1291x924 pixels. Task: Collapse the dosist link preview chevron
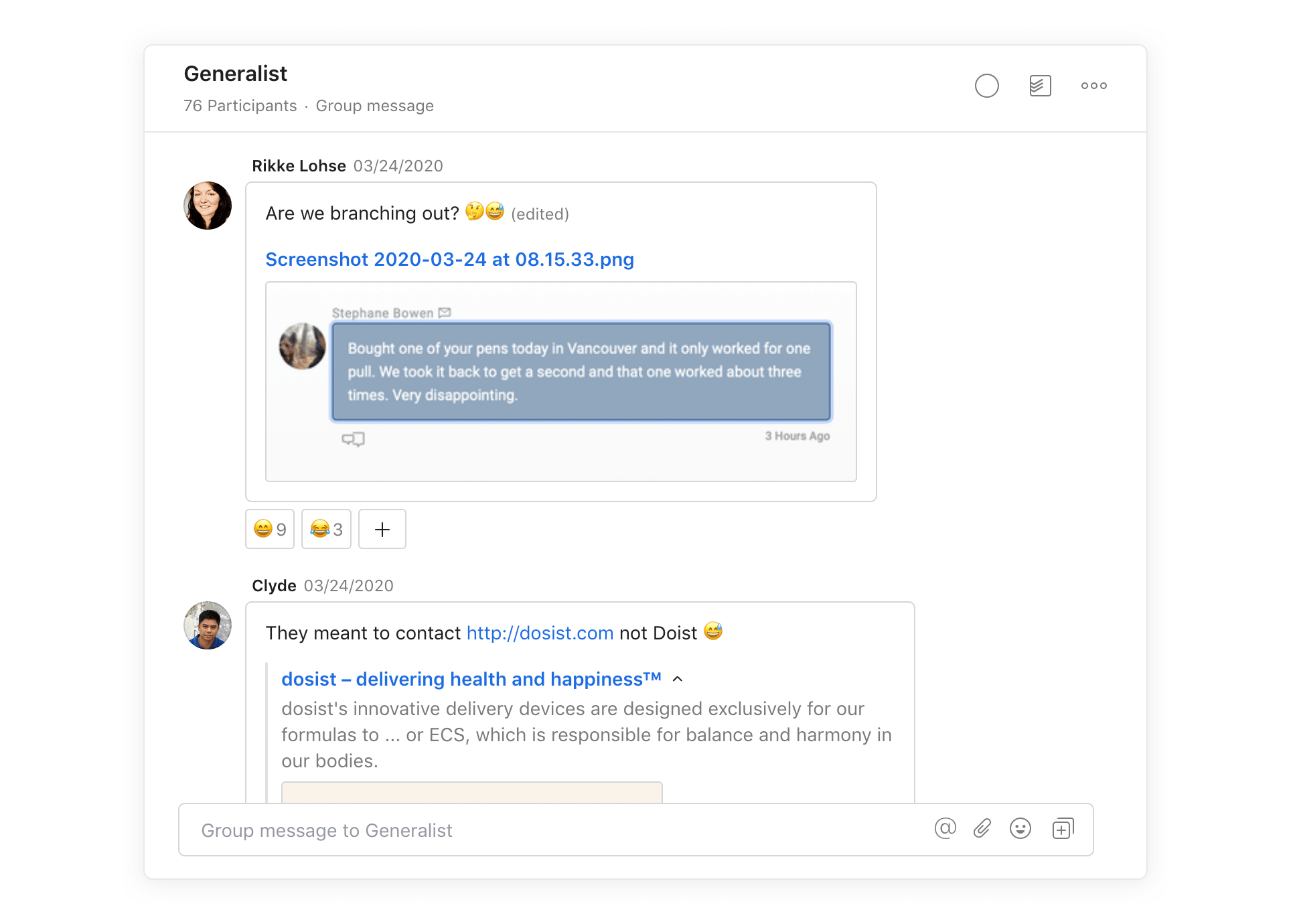(678, 679)
